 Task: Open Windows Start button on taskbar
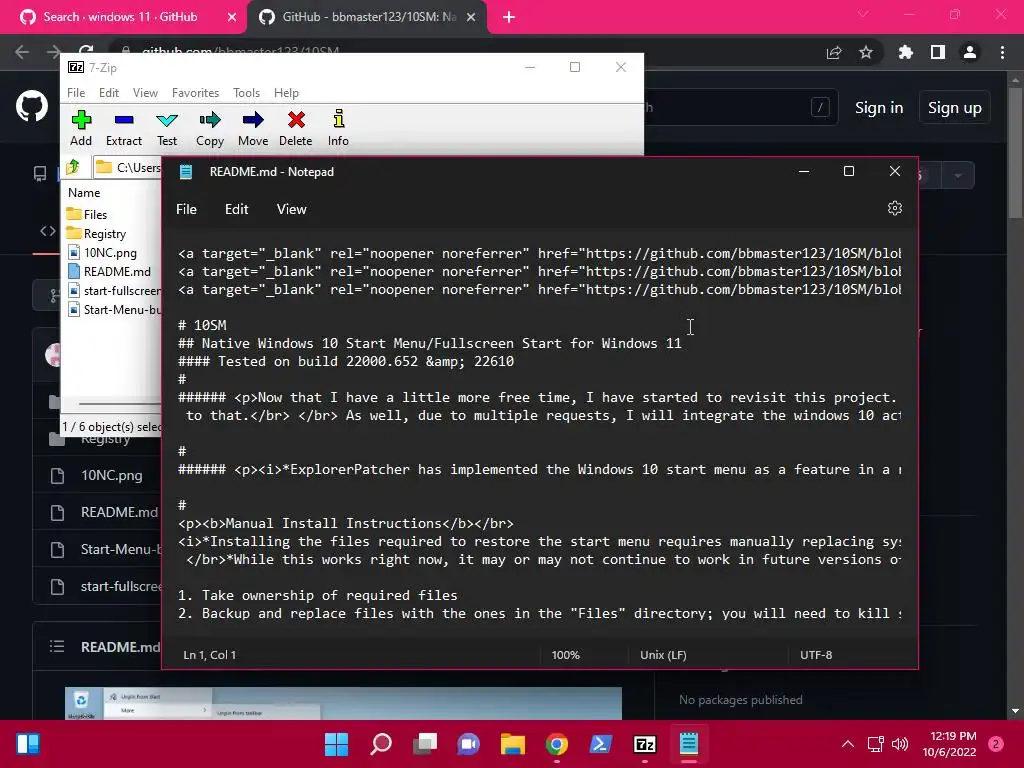click(x=337, y=744)
